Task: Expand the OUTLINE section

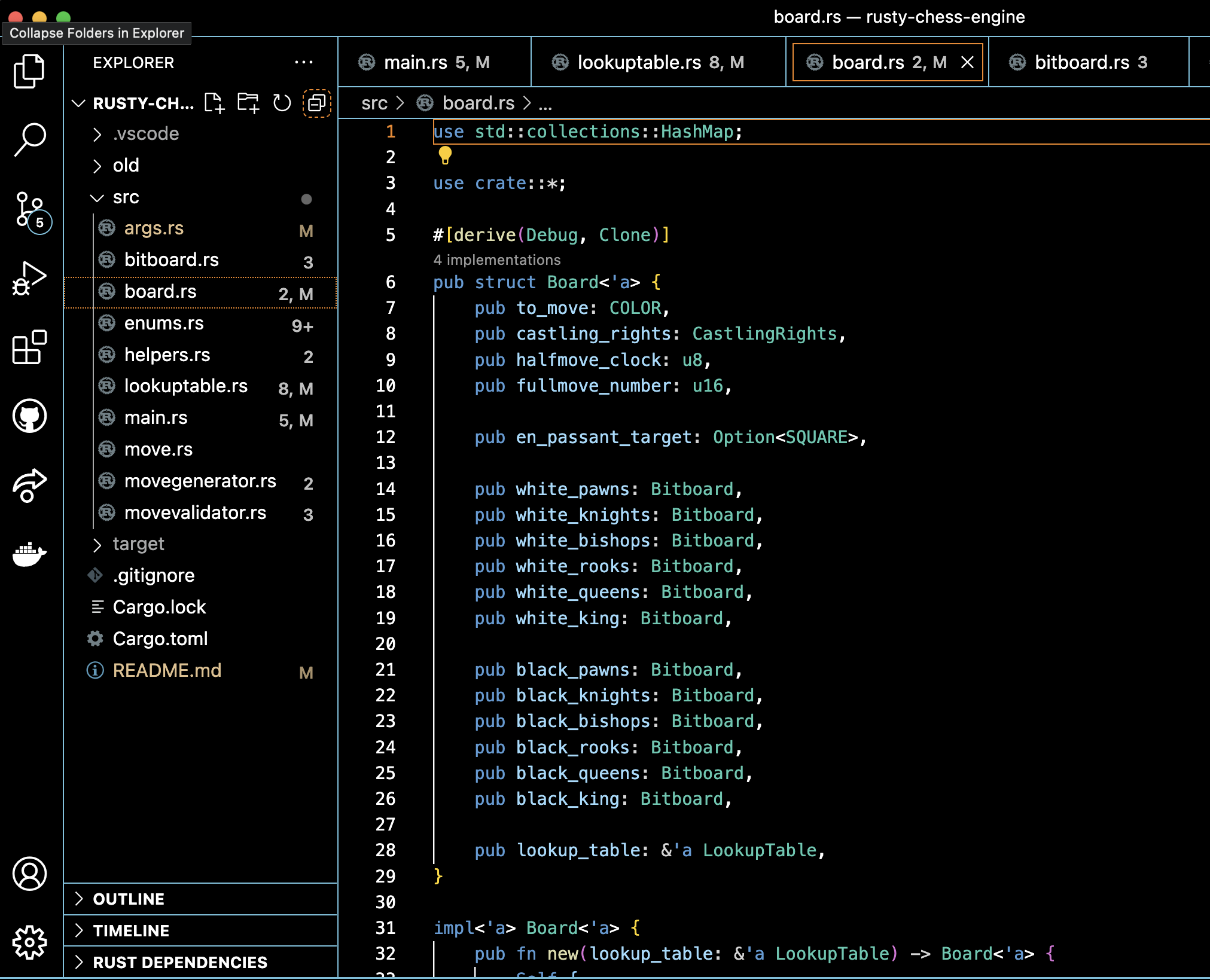Action: [128, 899]
